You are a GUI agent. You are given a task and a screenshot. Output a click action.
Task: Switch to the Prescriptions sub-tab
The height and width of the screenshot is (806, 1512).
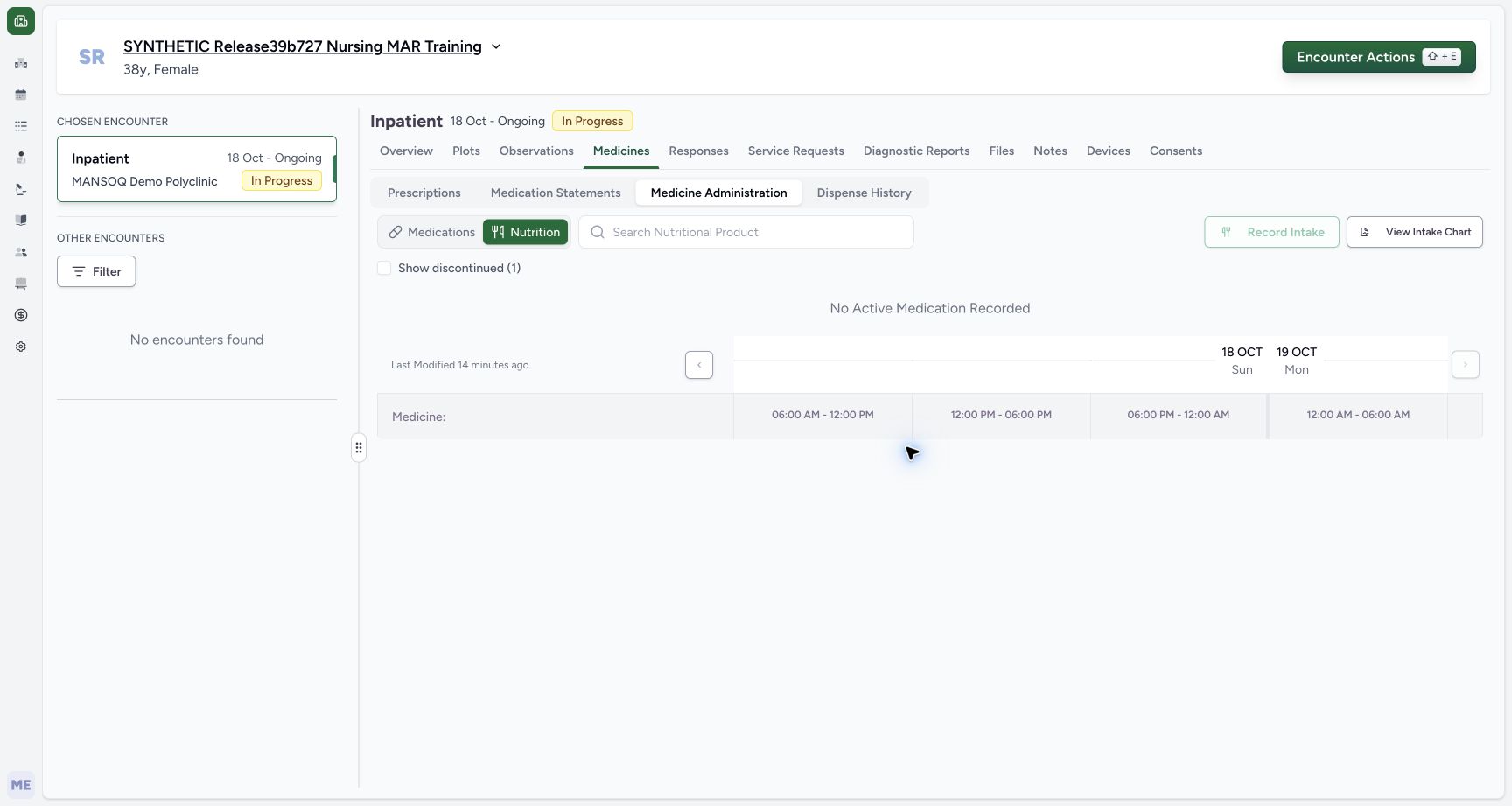[x=424, y=193]
